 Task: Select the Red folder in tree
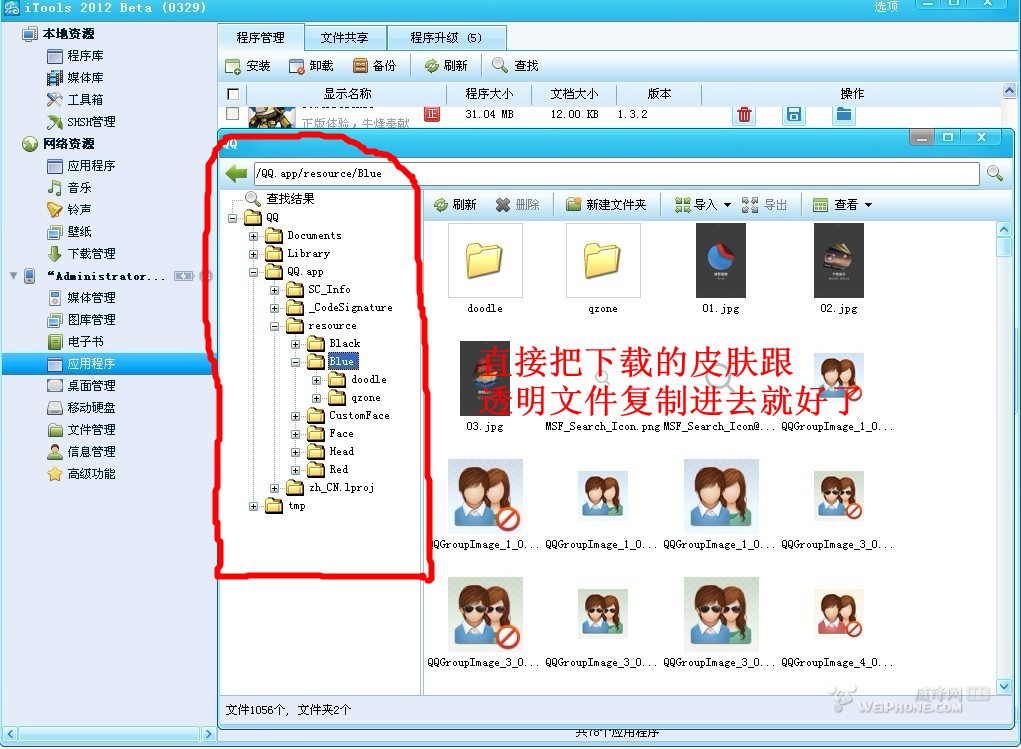(x=339, y=470)
